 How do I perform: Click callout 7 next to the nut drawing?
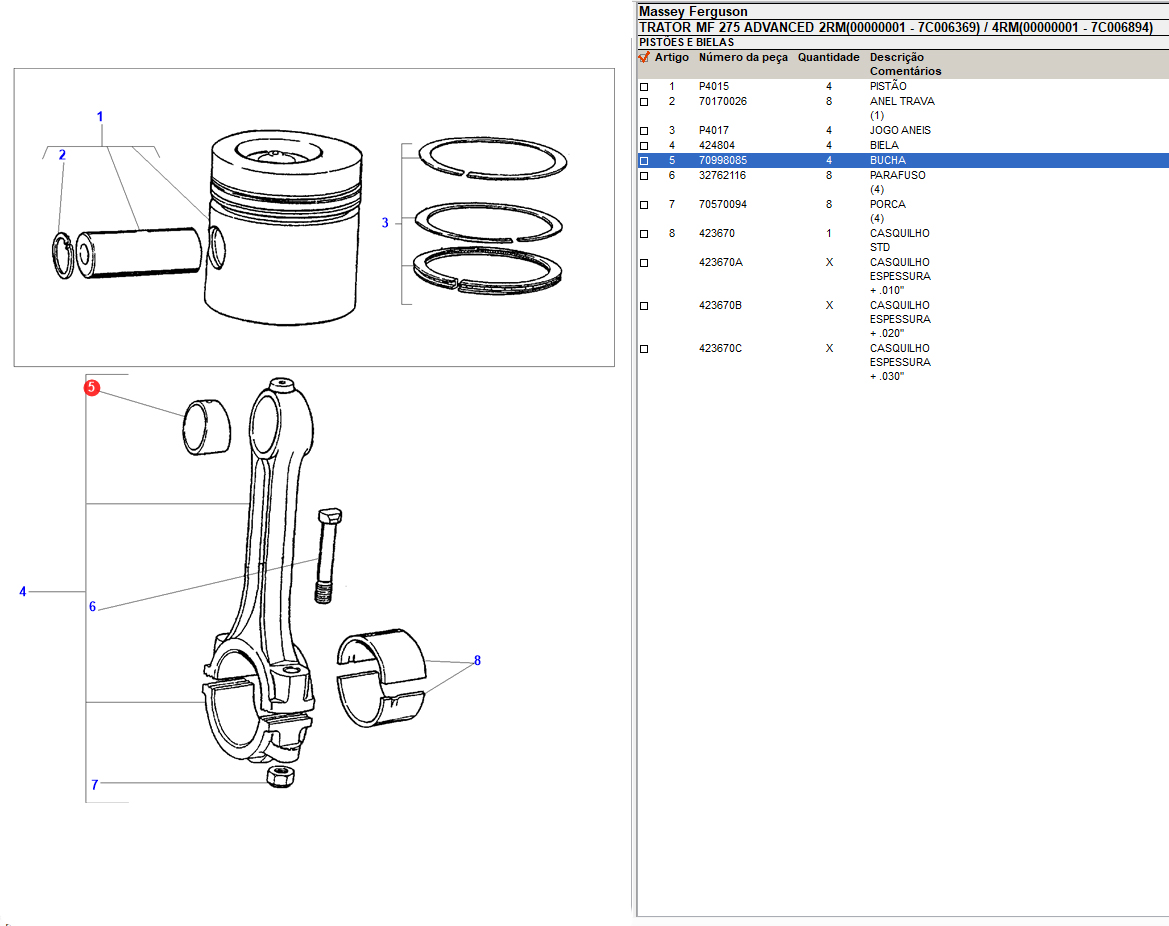[95, 784]
